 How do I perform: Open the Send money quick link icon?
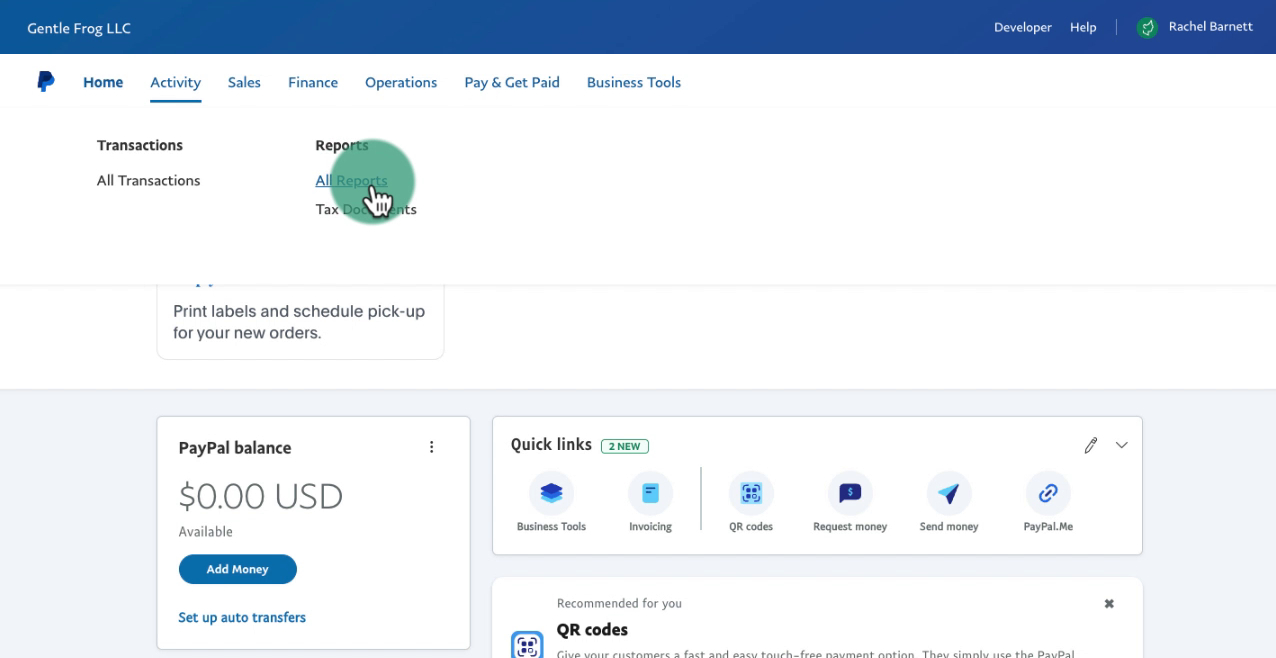(x=949, y=493)
